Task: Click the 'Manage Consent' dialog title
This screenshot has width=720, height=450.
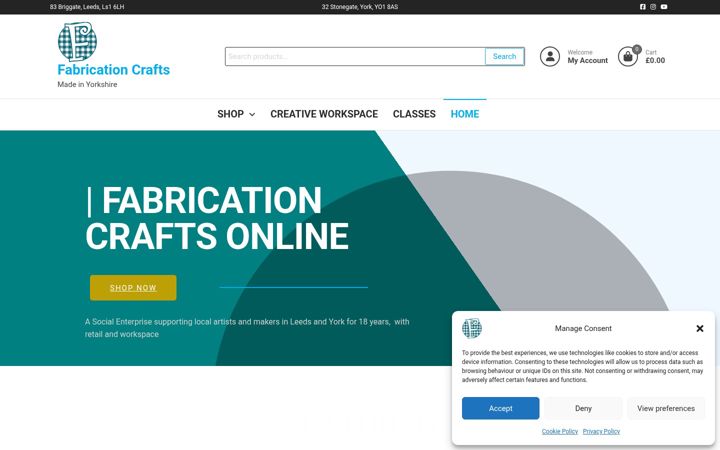Action: (583, 328)
